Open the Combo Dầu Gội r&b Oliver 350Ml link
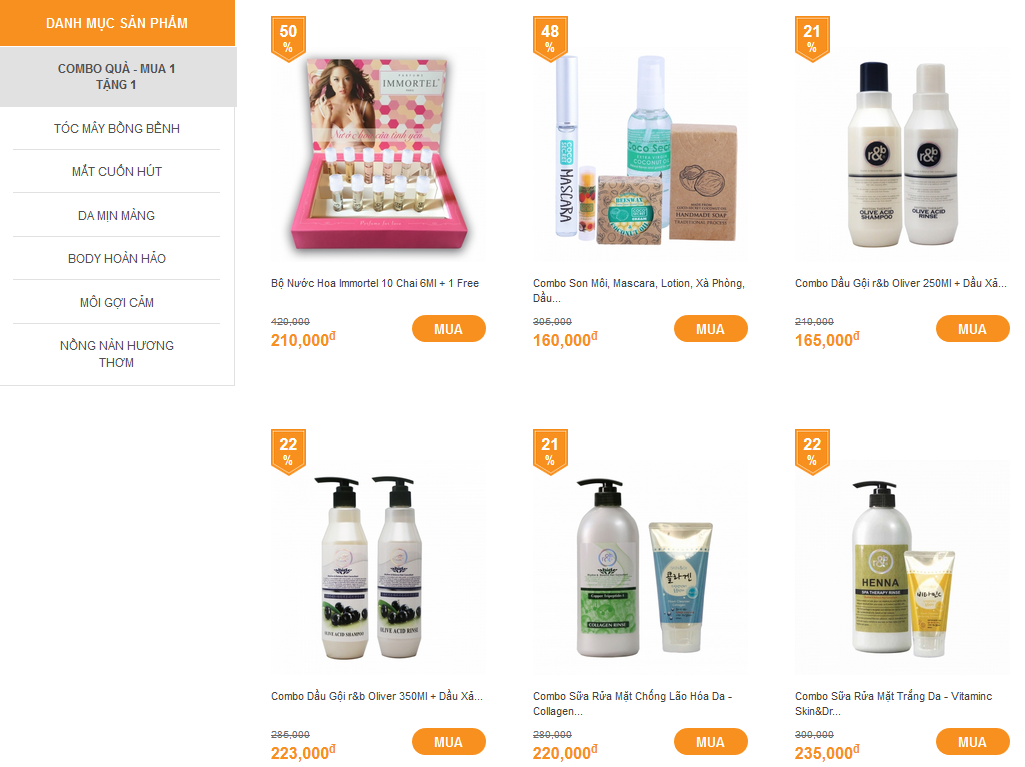1025x767 pixels. [x=377, y=696]
